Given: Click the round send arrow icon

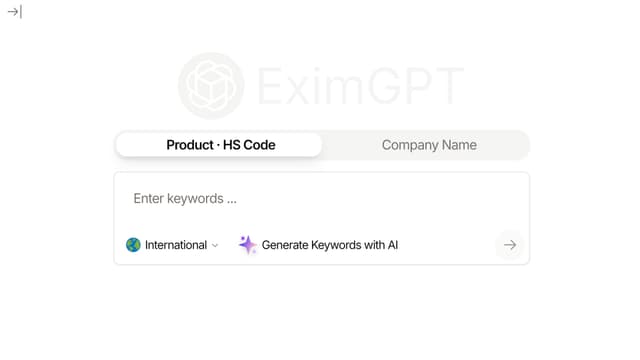Looking at the screenshot, I should (510, 245).
